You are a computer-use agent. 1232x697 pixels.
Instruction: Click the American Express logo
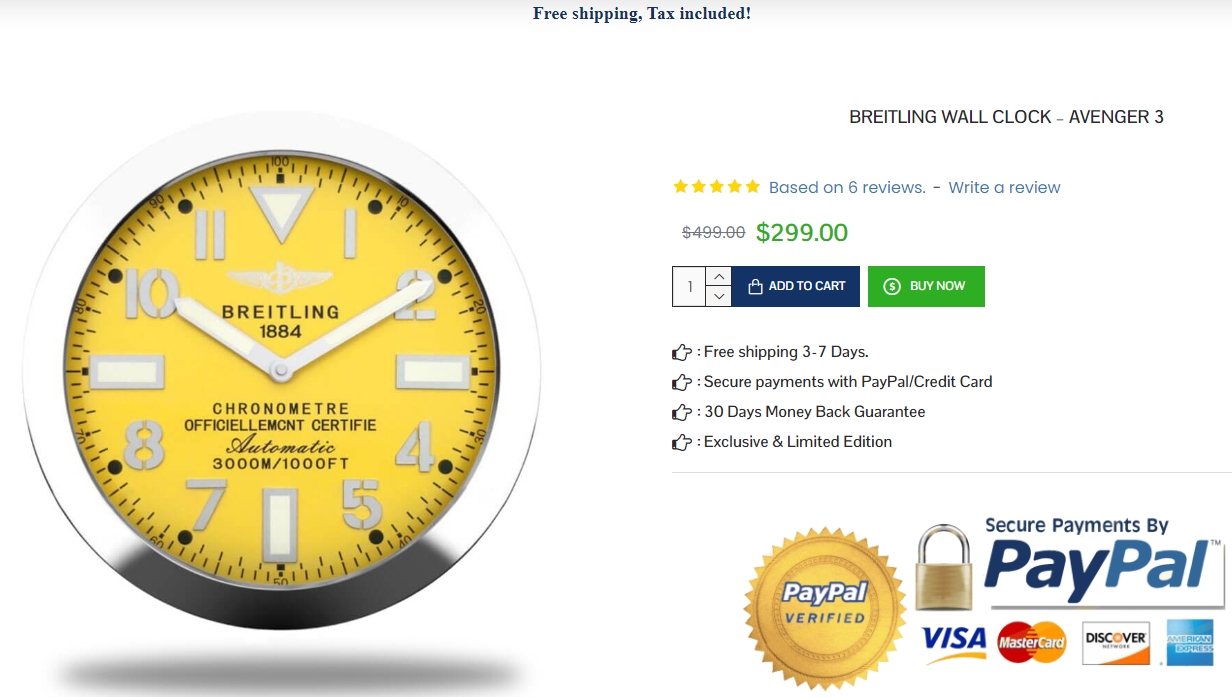click(1189, 642)
